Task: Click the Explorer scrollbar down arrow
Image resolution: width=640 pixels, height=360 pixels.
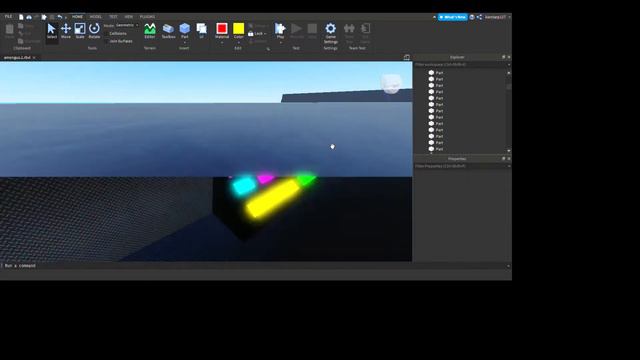Action: coord(509,151)
